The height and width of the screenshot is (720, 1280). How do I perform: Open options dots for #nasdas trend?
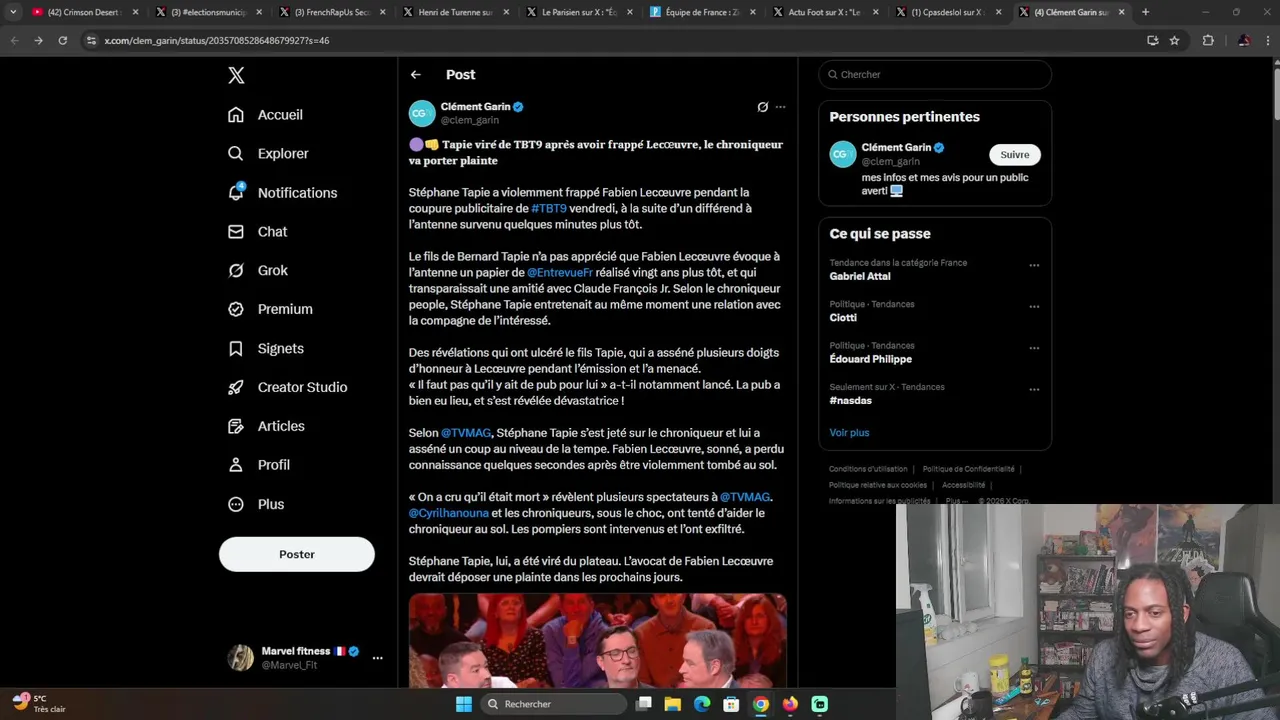pos(1034,390)
